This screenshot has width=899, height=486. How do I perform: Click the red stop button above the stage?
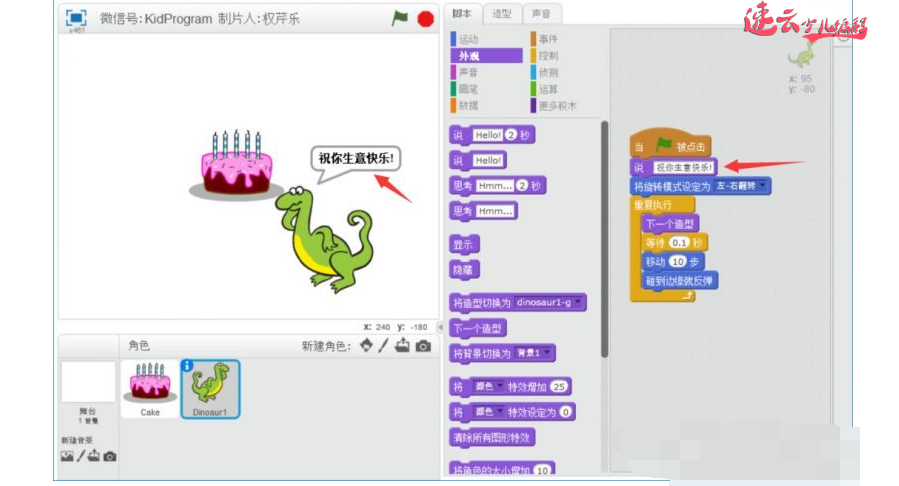tap(425, 19)
